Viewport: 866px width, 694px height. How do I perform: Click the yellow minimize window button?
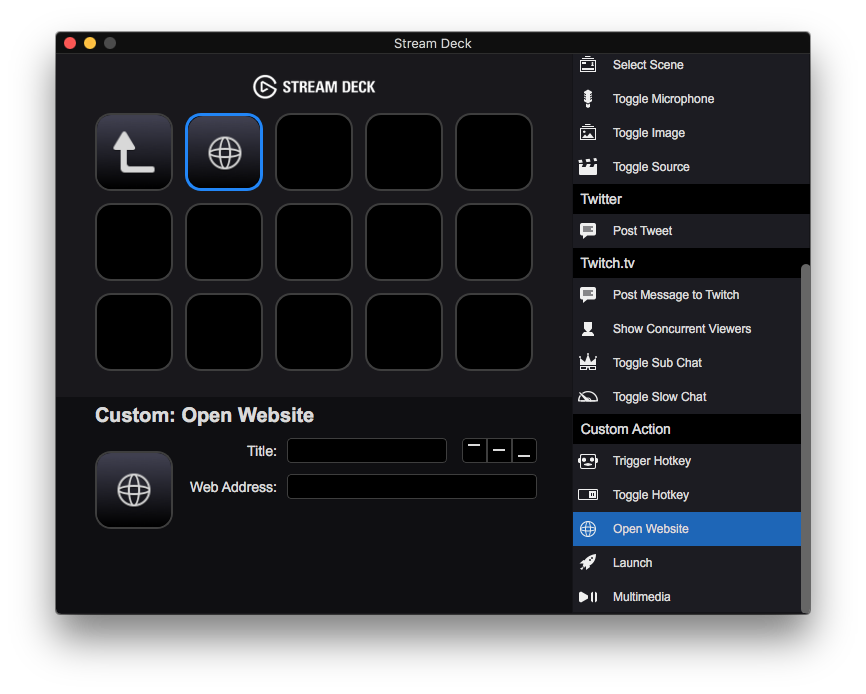90,43
